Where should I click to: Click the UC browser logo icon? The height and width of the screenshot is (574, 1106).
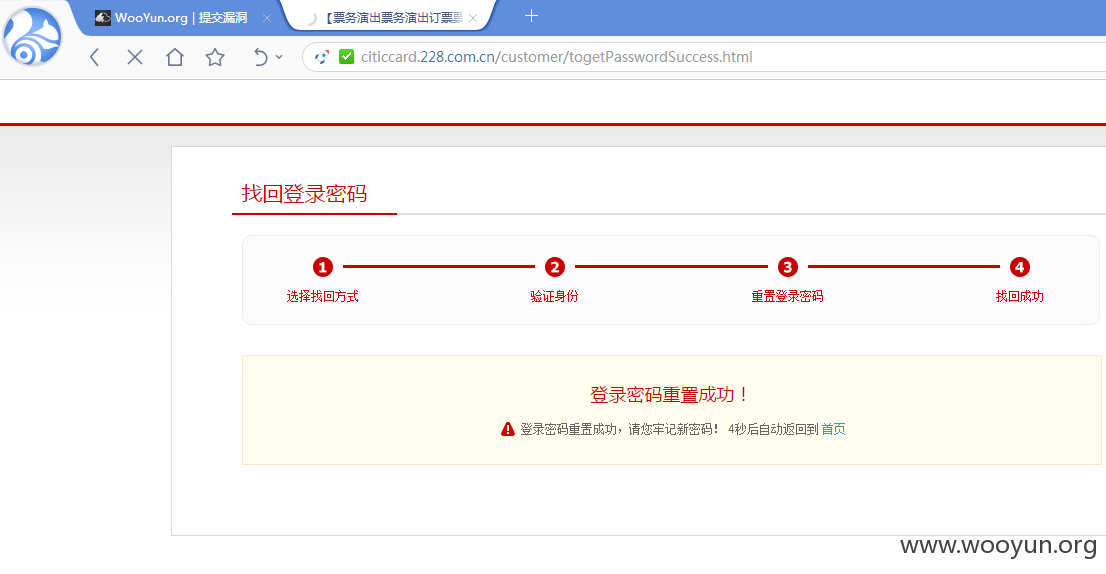pyautogui.click(x=32, y=35)
